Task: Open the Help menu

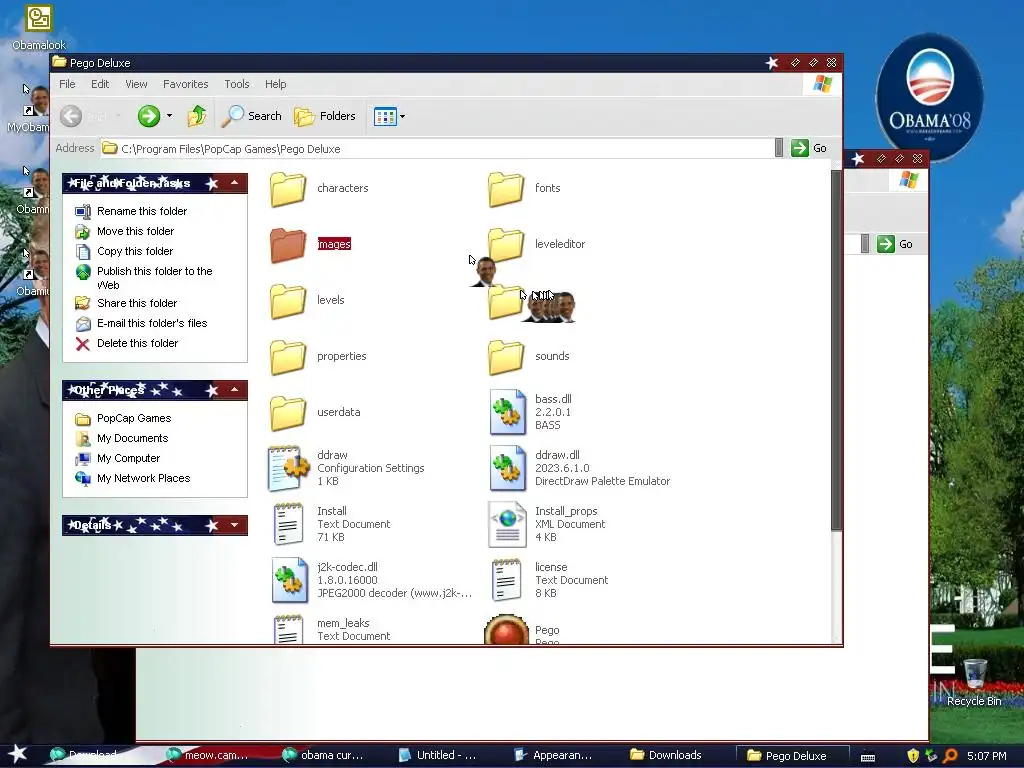Action: [x=276, y=84]
